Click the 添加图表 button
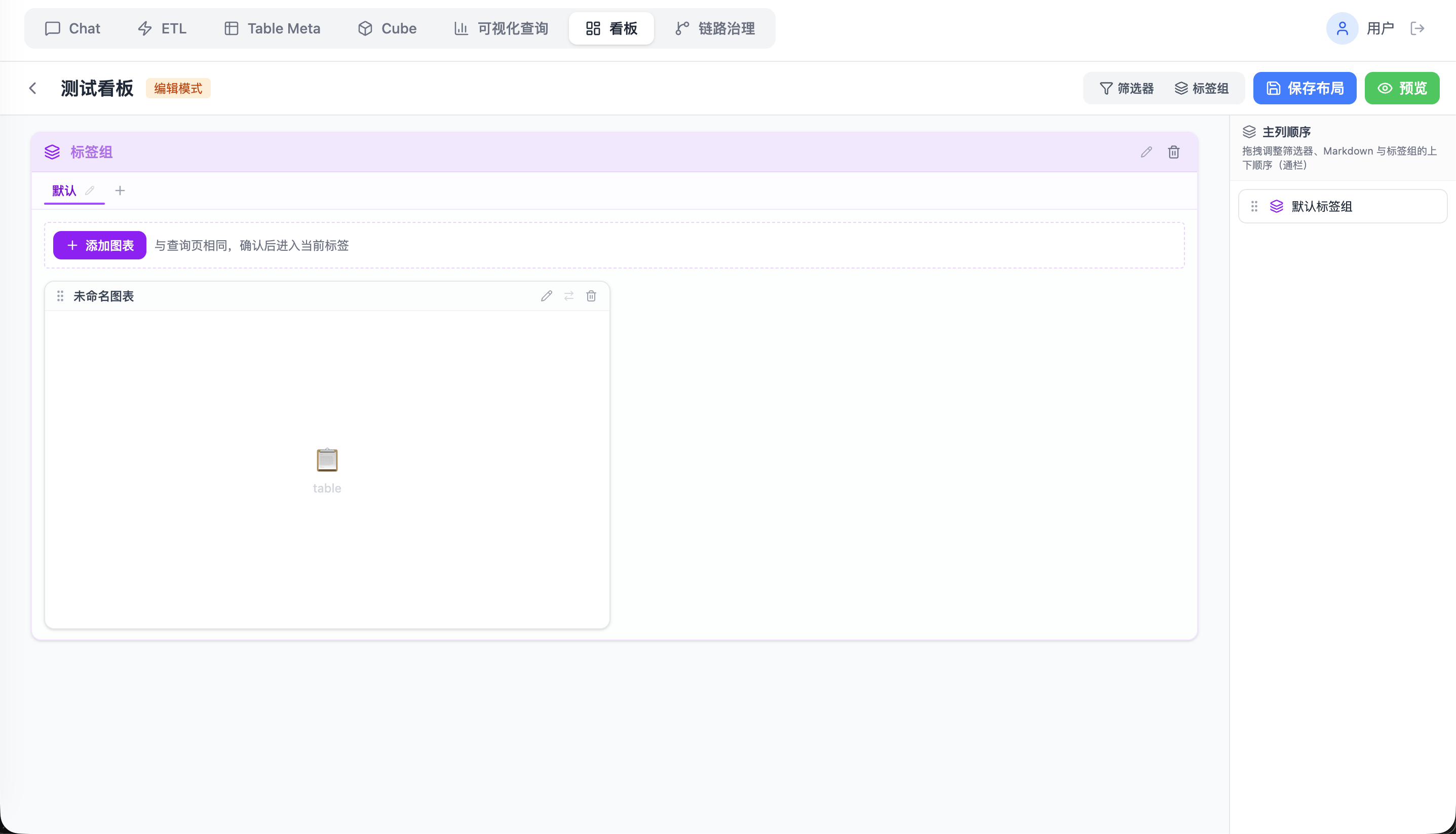Image resolution: width=1456 pixels, height=834 pixels. pyautogui.click(x=100, y=245)
